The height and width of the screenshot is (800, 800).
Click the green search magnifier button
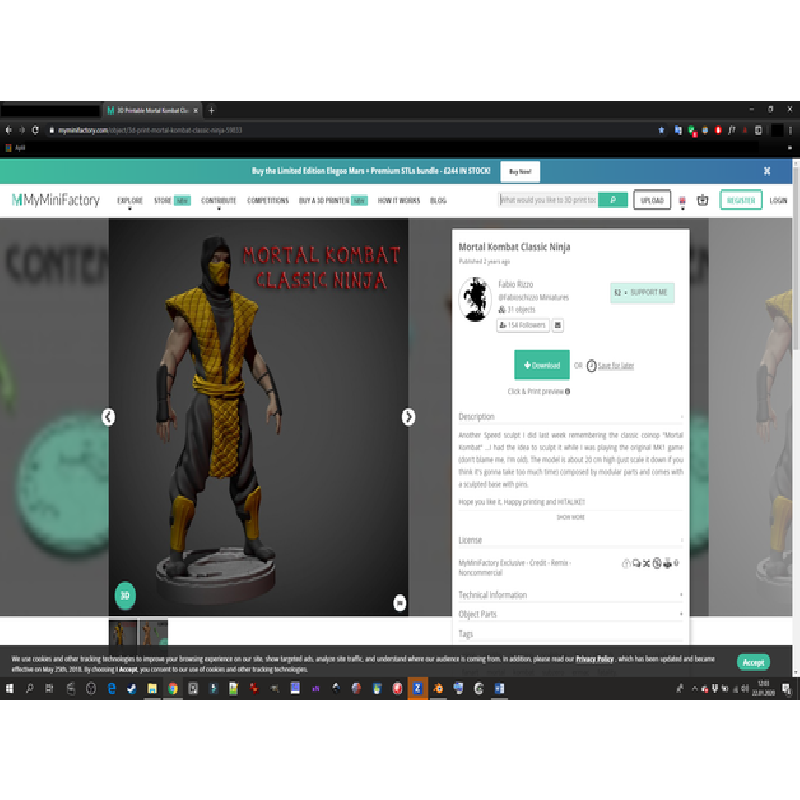(613, 200)
